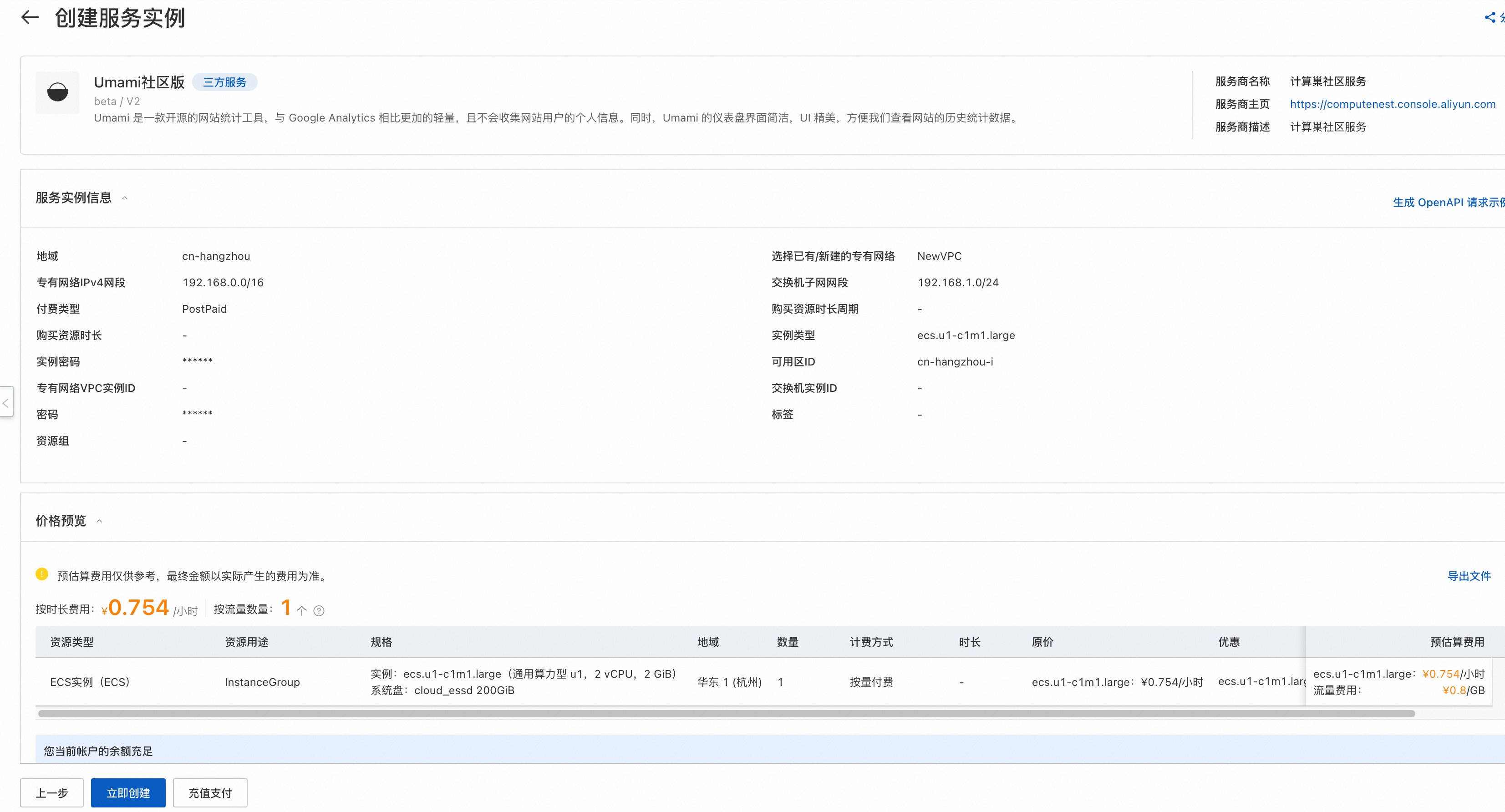The width and height of the screenshot is (1505, 812).
Task: Collapse the 服务实例信息 section
Action: [x=124, y=198]
